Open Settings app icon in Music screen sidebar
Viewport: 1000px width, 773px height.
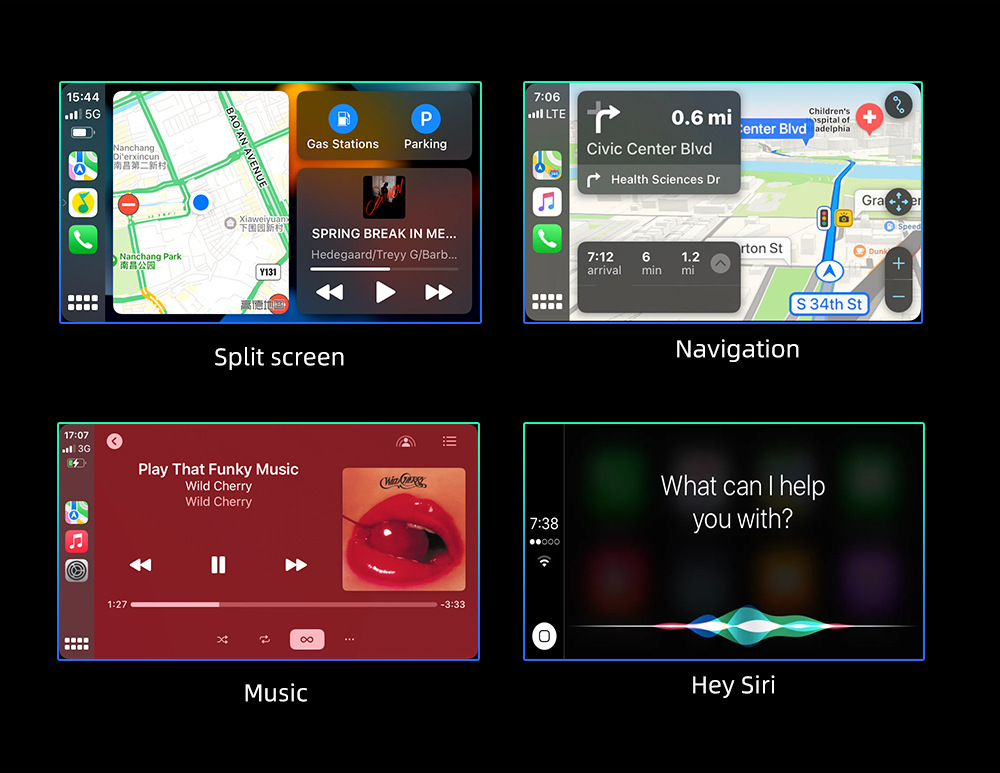[x=77, y=571]
